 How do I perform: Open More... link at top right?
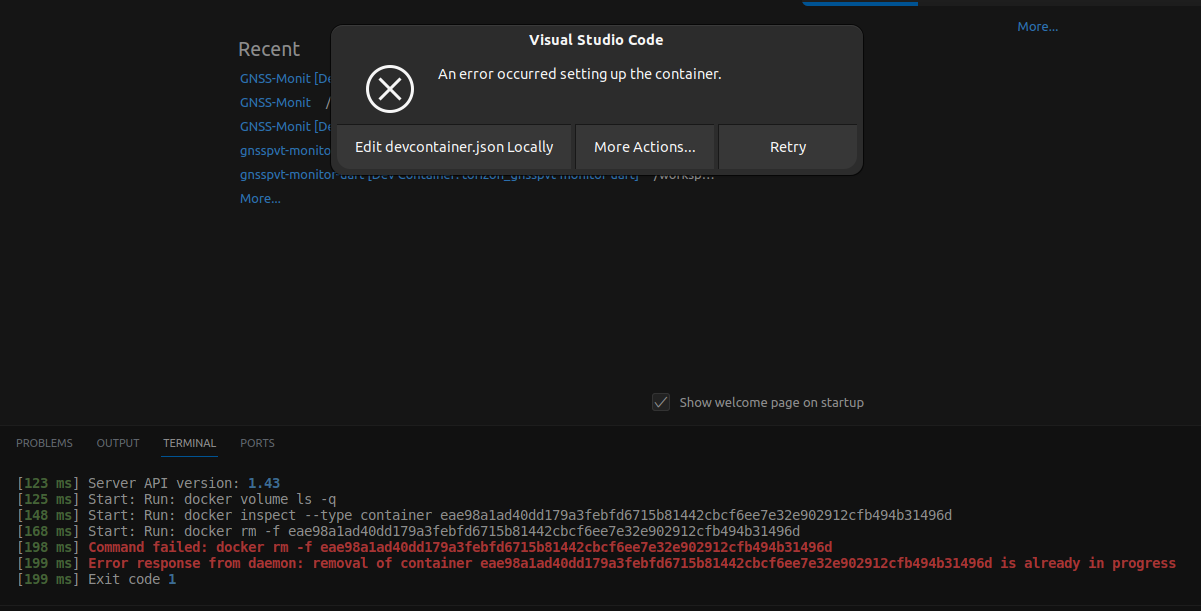[x=1038, y=27]
